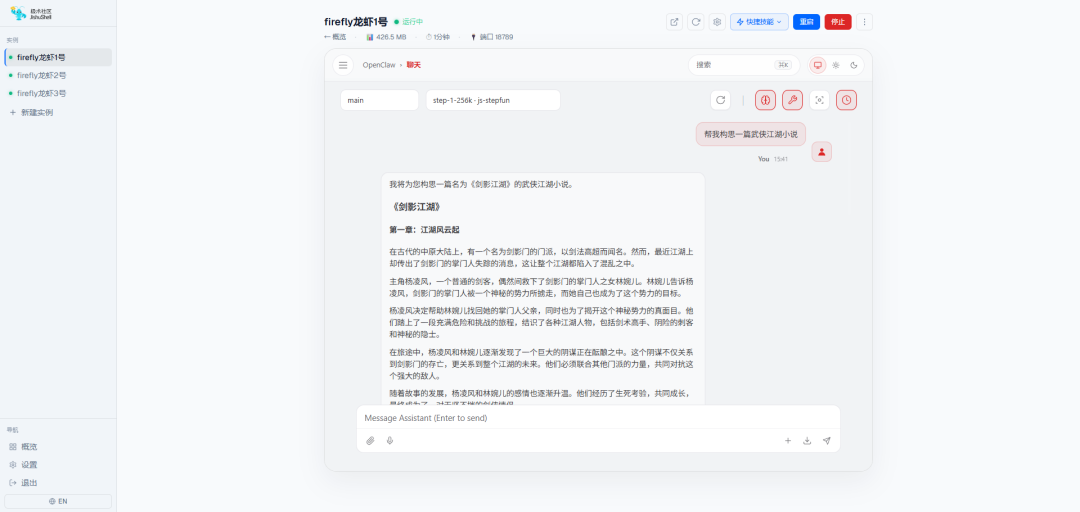Open the instance in a new window icon
Image resolution: width=1080 pixels, height=512 pixels.
pyautogui.click(x=674, y=22)
